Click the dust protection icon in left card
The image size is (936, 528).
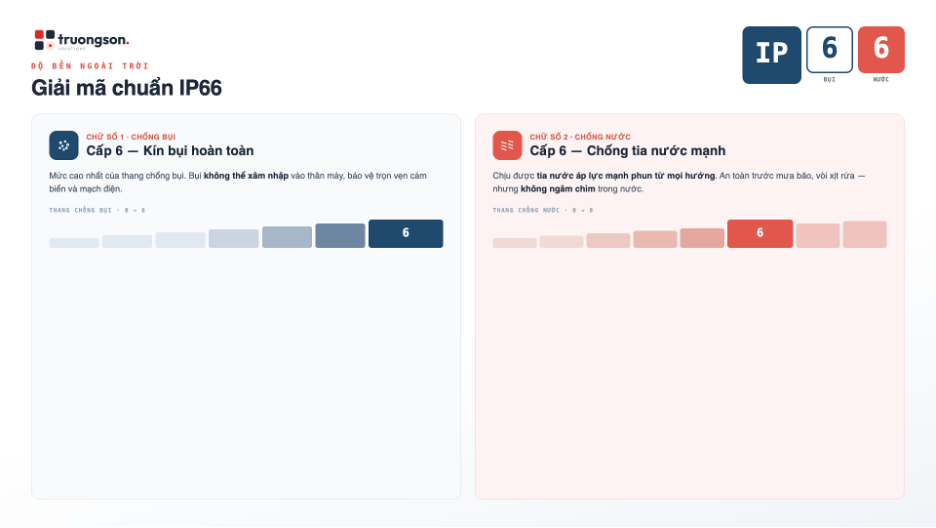[64, 145]
